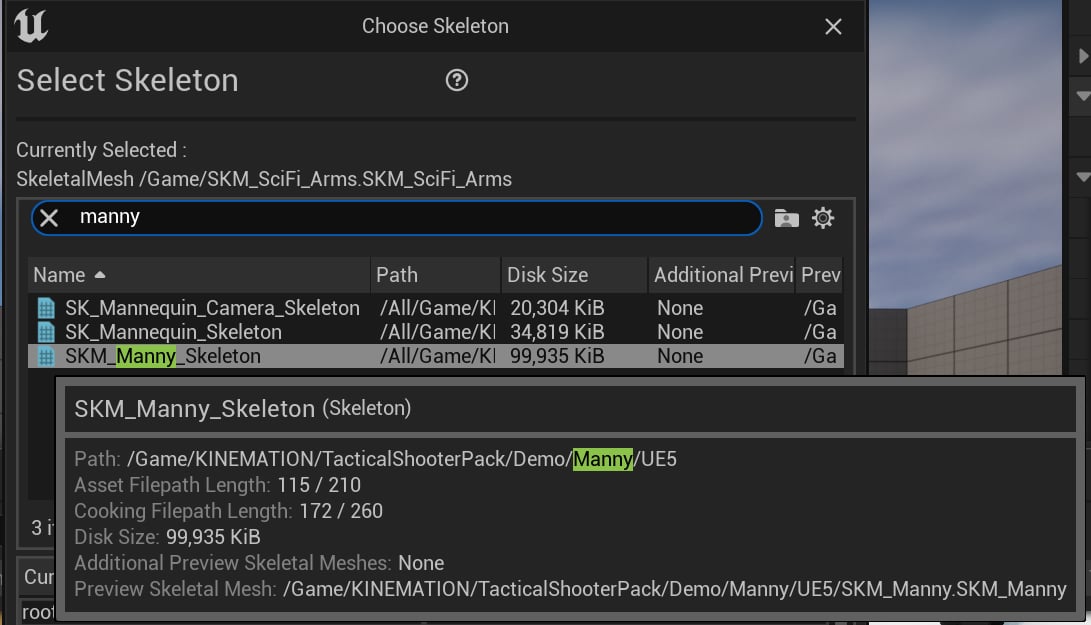Click the tooltip Path value for KINEMATION
Screen dimensions: 1091x625
[401, 459]
